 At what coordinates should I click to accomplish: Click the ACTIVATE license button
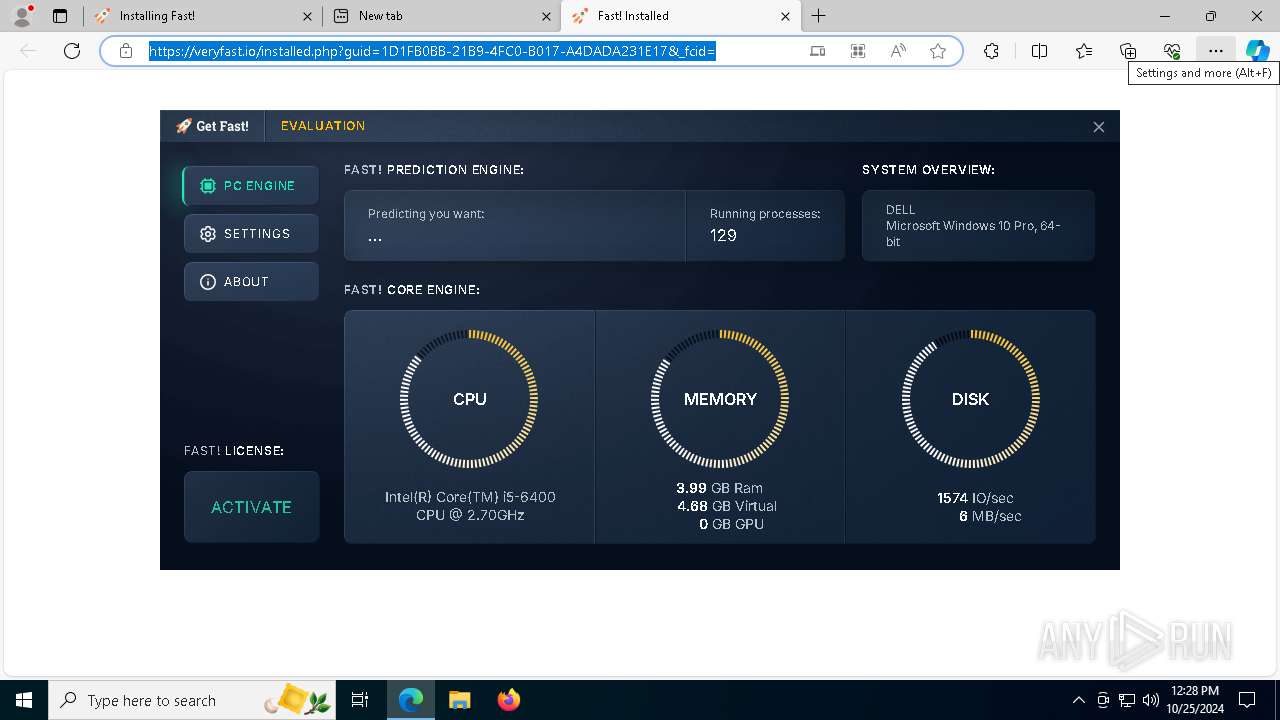coord(251,507)
